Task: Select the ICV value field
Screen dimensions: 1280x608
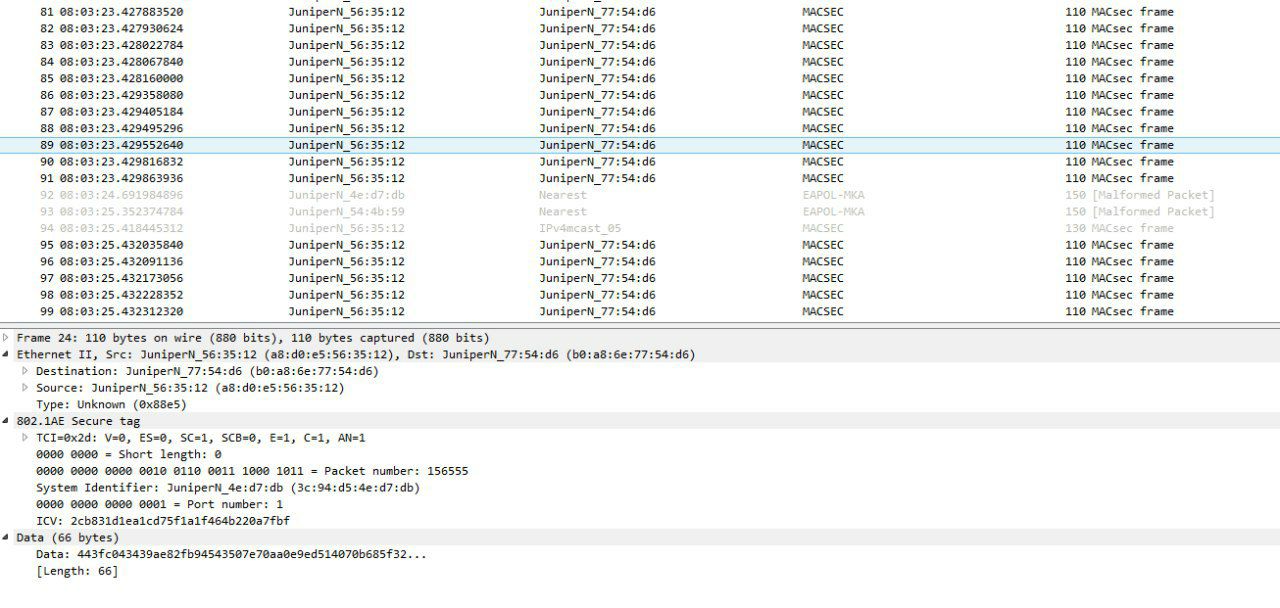Action: (163, 521)
